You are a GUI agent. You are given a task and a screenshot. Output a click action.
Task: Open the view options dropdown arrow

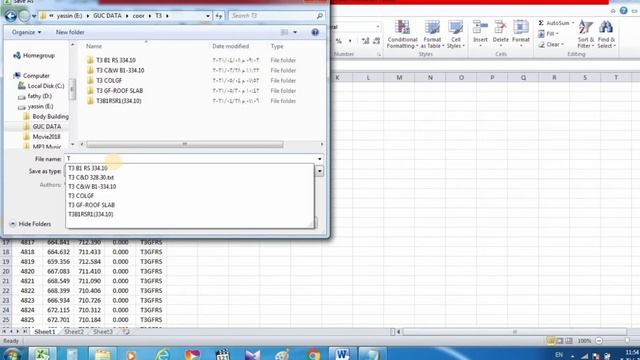295,32
